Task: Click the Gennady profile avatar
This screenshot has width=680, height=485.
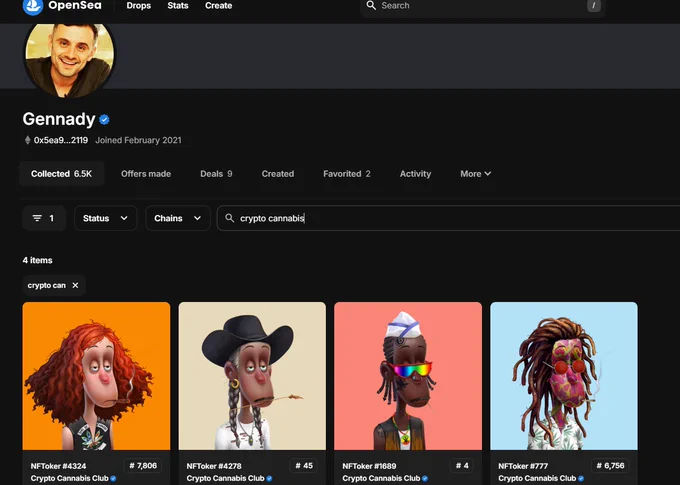Action: click(69, 59)
